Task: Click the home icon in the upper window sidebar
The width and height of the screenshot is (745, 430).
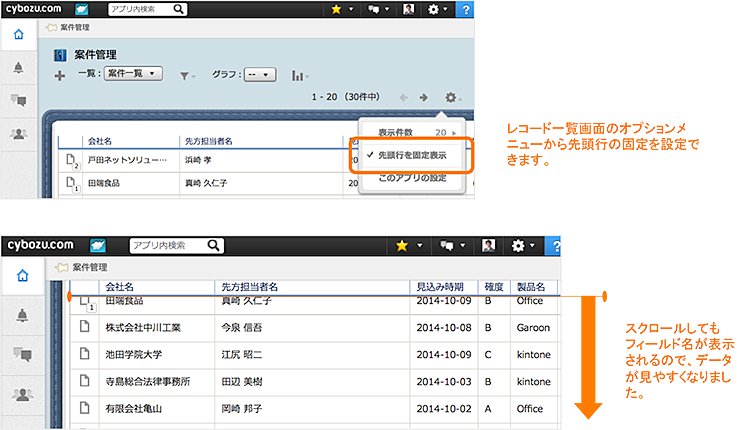Action: (18, 34)
